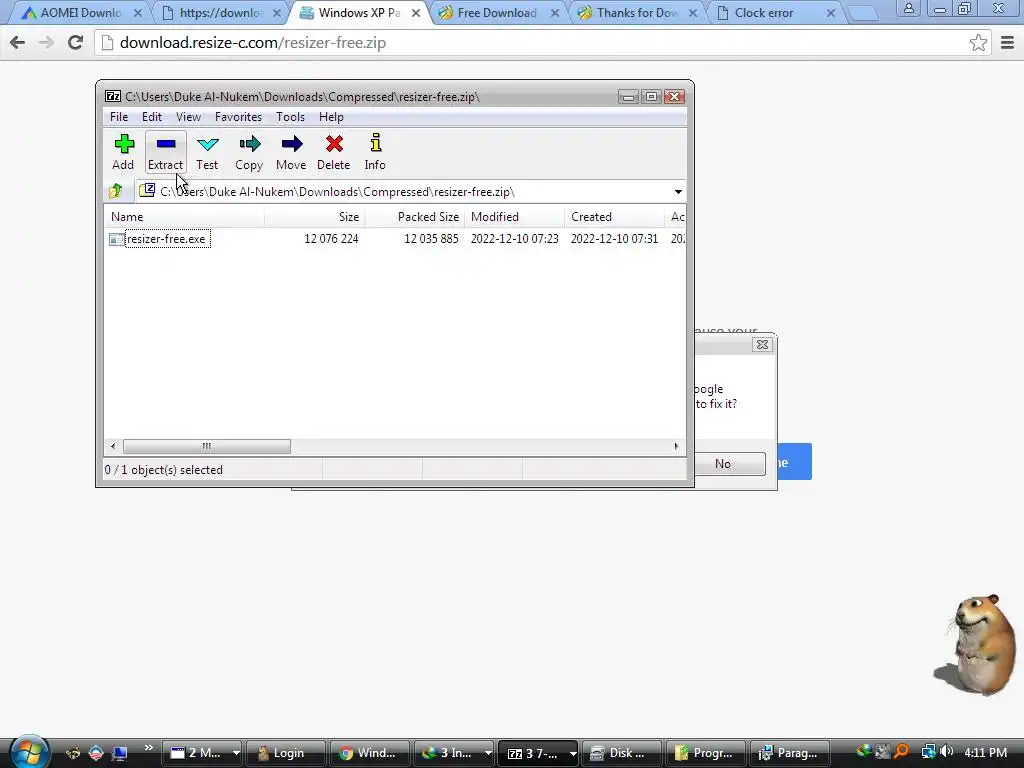Click the Chrome user profile icon
Screen dimensions: 1024x768
point(908,8)
